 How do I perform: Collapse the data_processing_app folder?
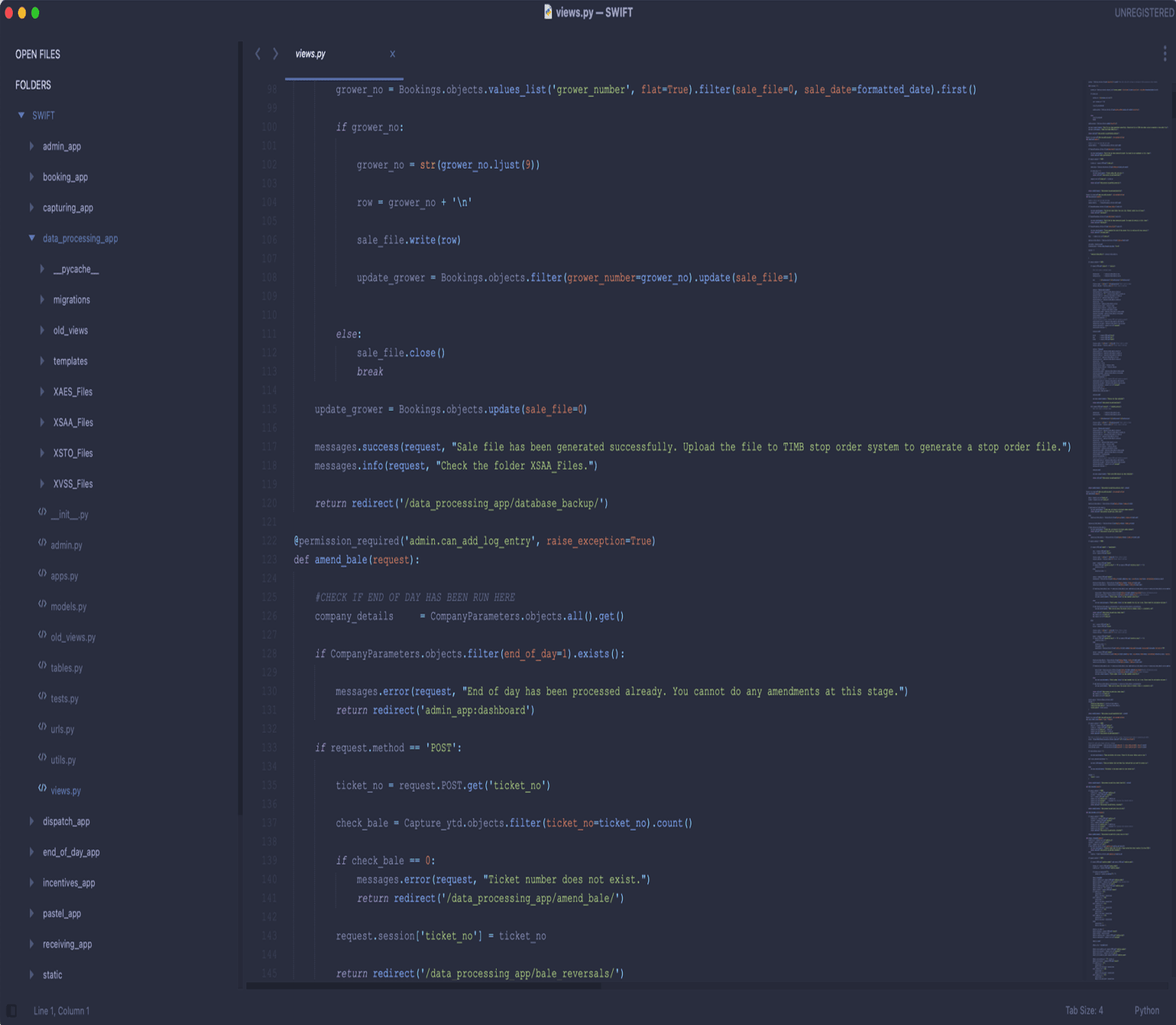(32, 238)
